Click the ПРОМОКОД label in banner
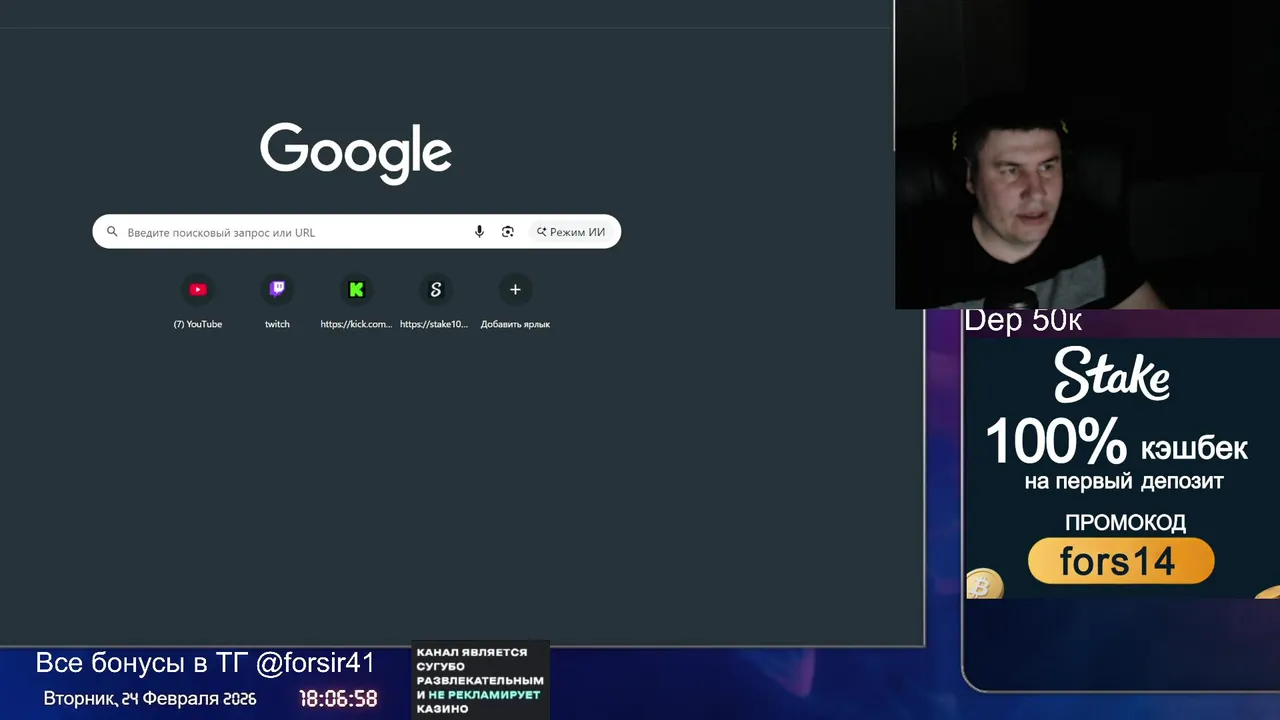The height and width of the screenshot is (720, 1280). [x=1125, y=522]
